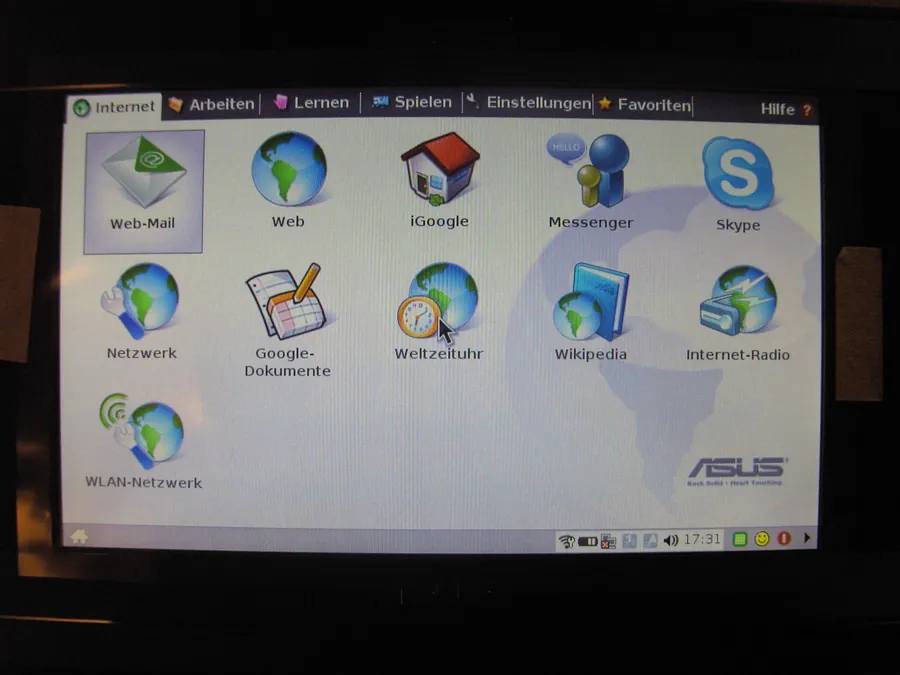Viewport: 900px width, 675px height.
Task: Start Internet-Radio
Action: click(738, 301)
